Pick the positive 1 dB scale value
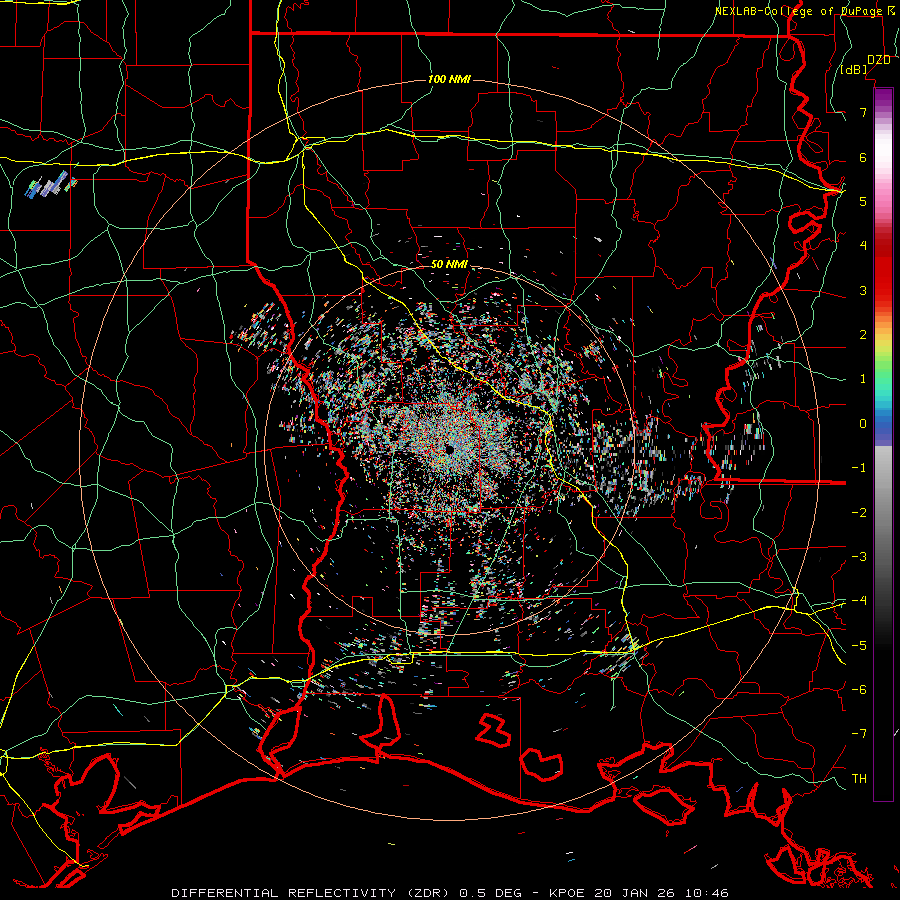This screenshot has width=900, height=900. click(x=863, y=379)
